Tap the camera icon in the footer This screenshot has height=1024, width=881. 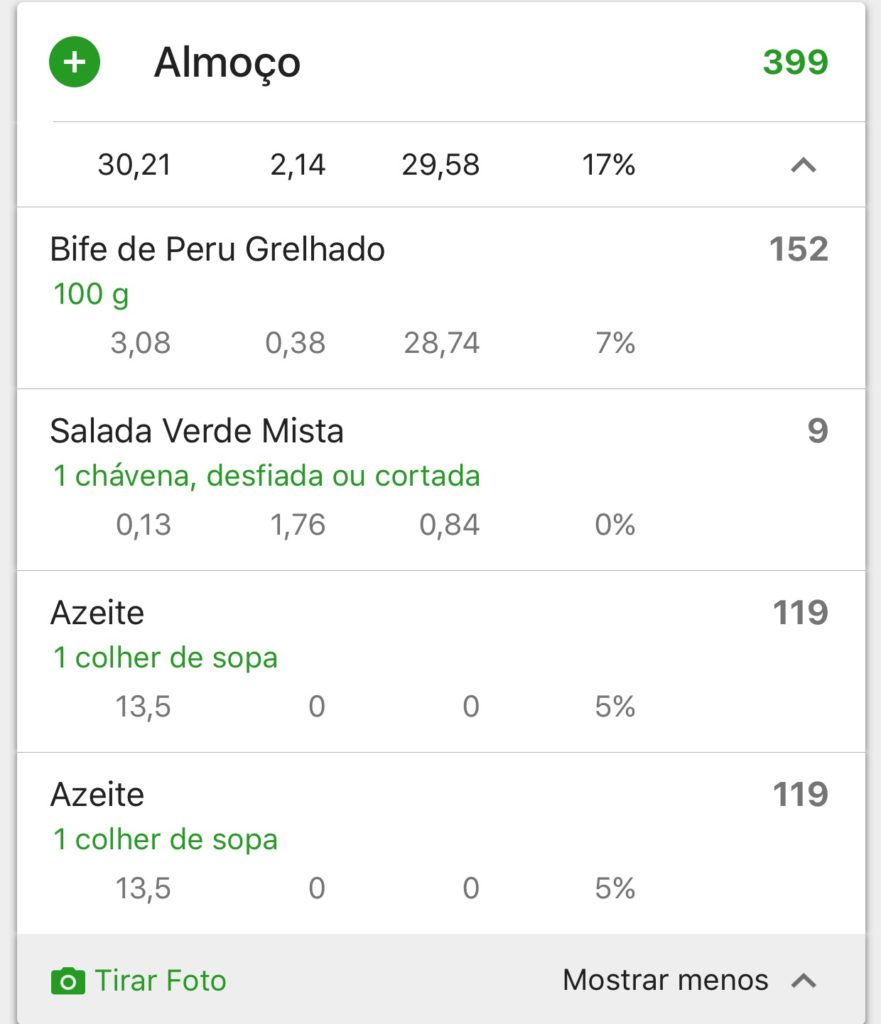68,981
